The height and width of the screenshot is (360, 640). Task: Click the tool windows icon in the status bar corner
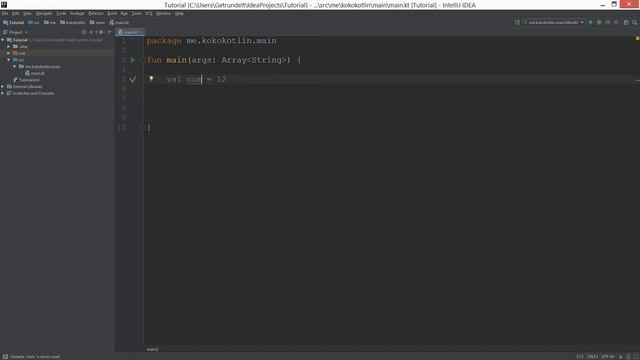pyautogui.click(x=5, y=356)
